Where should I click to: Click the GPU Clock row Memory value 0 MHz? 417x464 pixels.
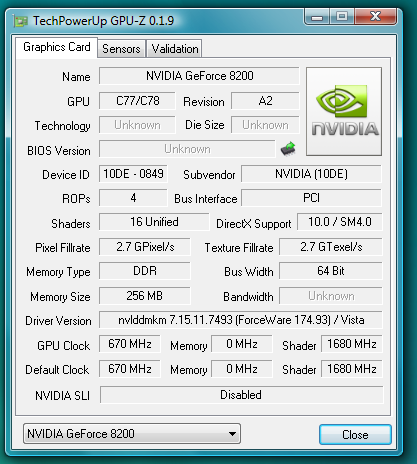click(242, 344)
